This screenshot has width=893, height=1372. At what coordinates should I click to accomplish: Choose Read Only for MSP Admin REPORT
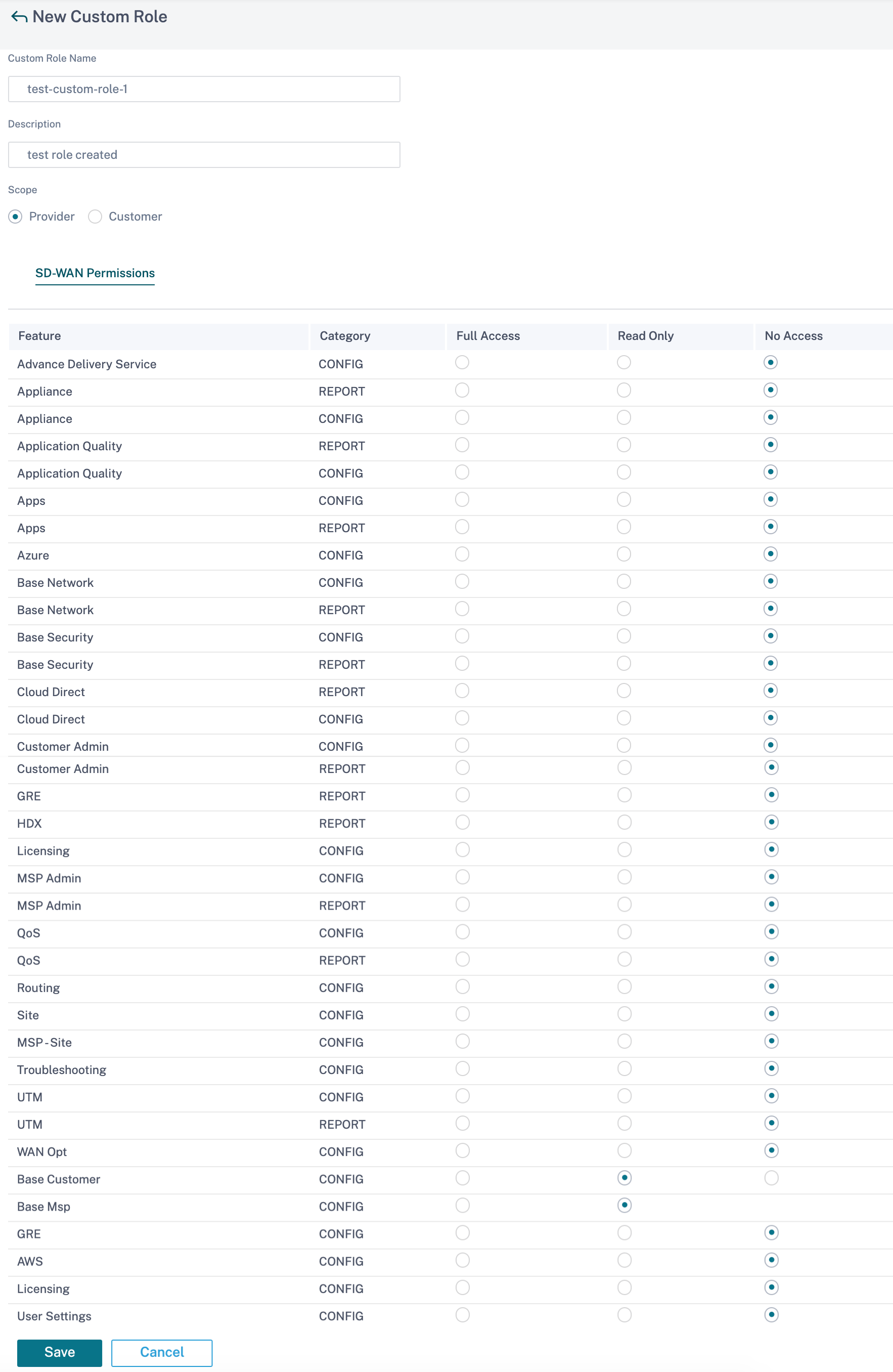pos(624,905)
